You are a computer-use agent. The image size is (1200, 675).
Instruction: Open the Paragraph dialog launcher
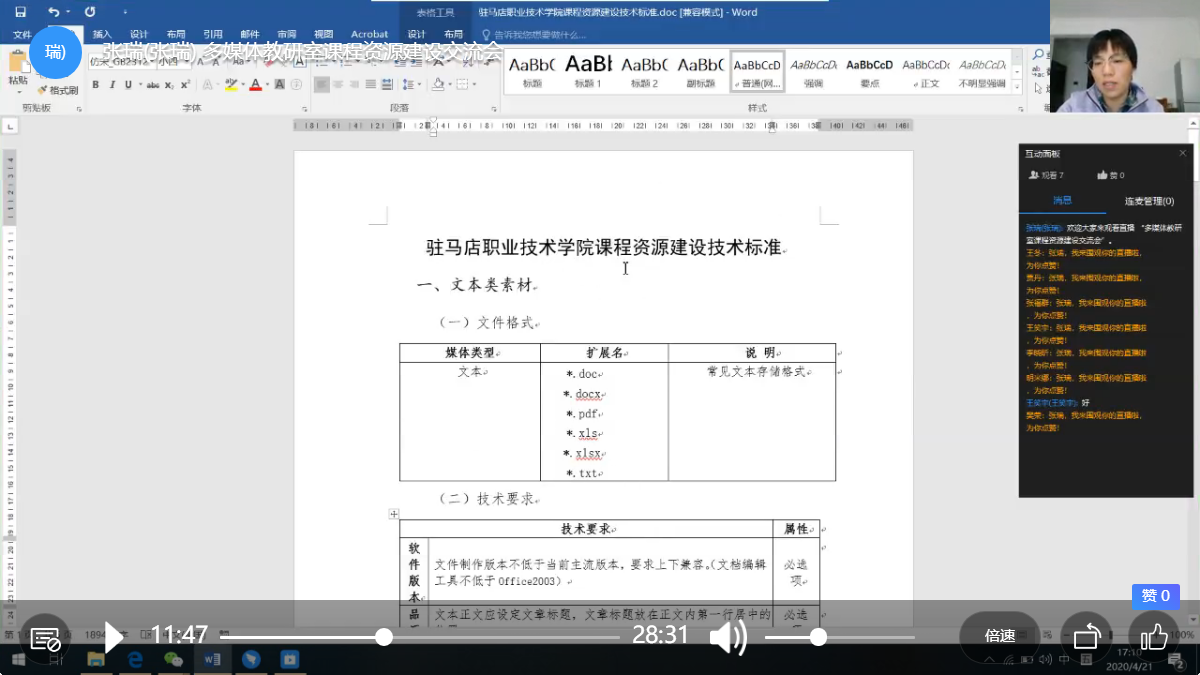492,109
